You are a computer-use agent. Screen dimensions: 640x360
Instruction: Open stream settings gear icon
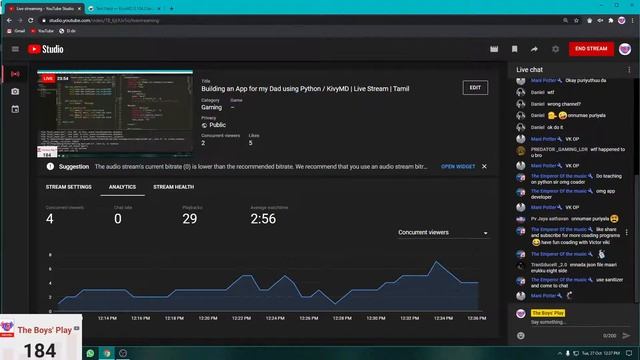[555, 49]
